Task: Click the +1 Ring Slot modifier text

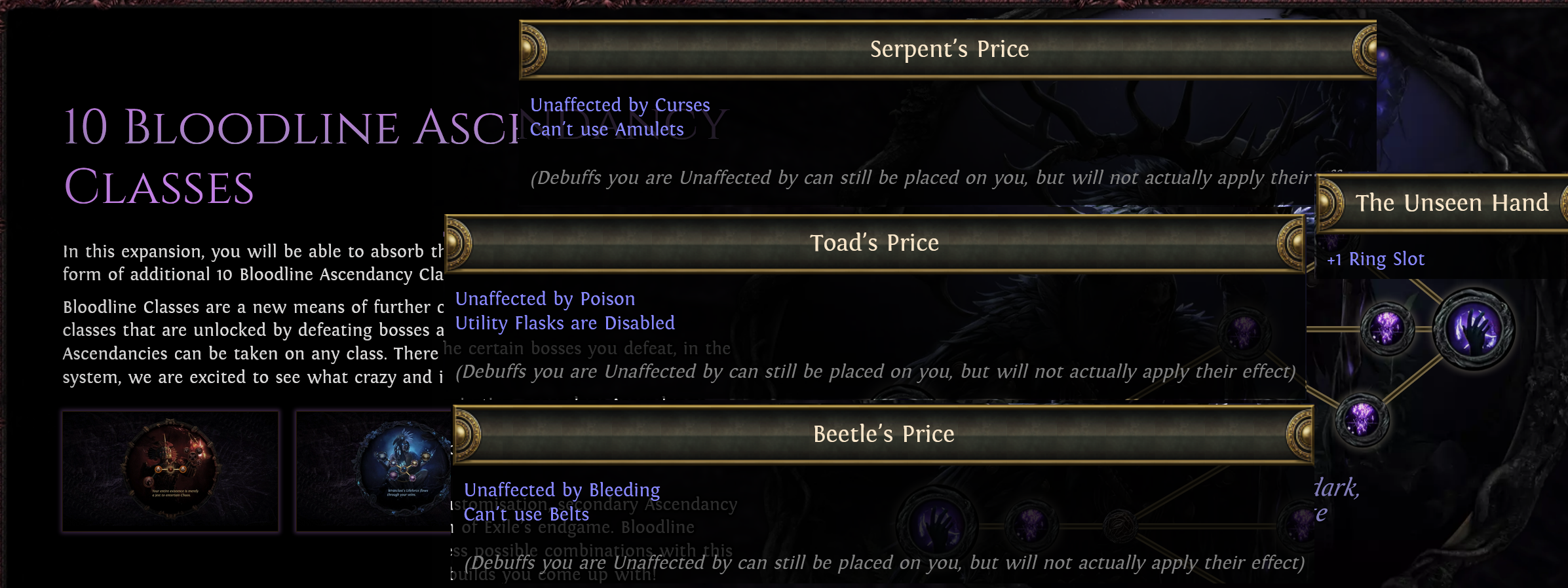Action: click(x=1375, y=259)
